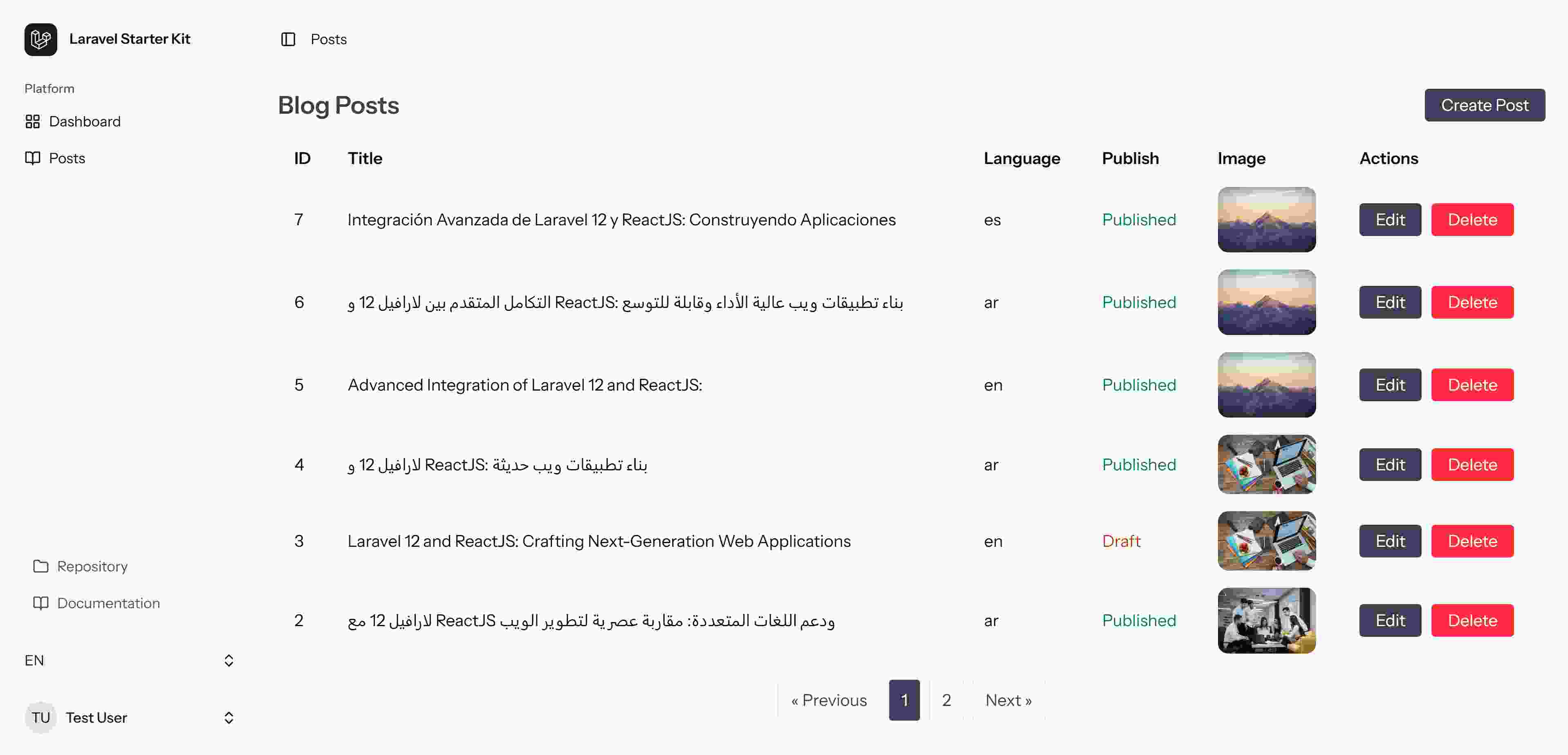
Task: Edit the Crafting Next-Generation Web Applications post
Action: coord(1390,541)
